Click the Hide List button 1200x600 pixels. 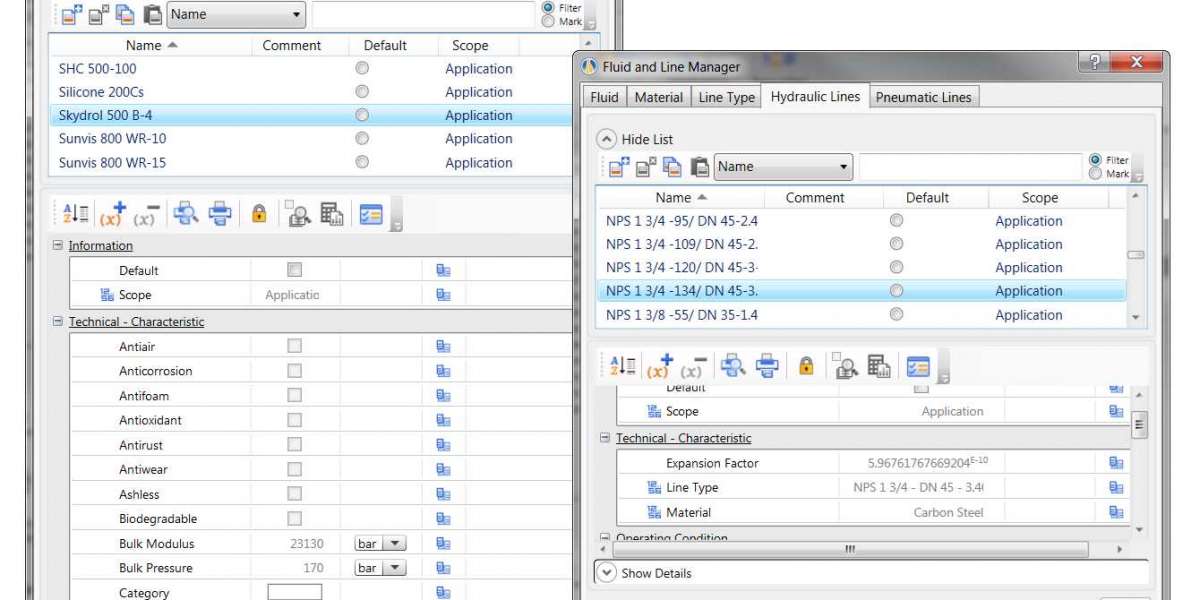pos(636,139)
